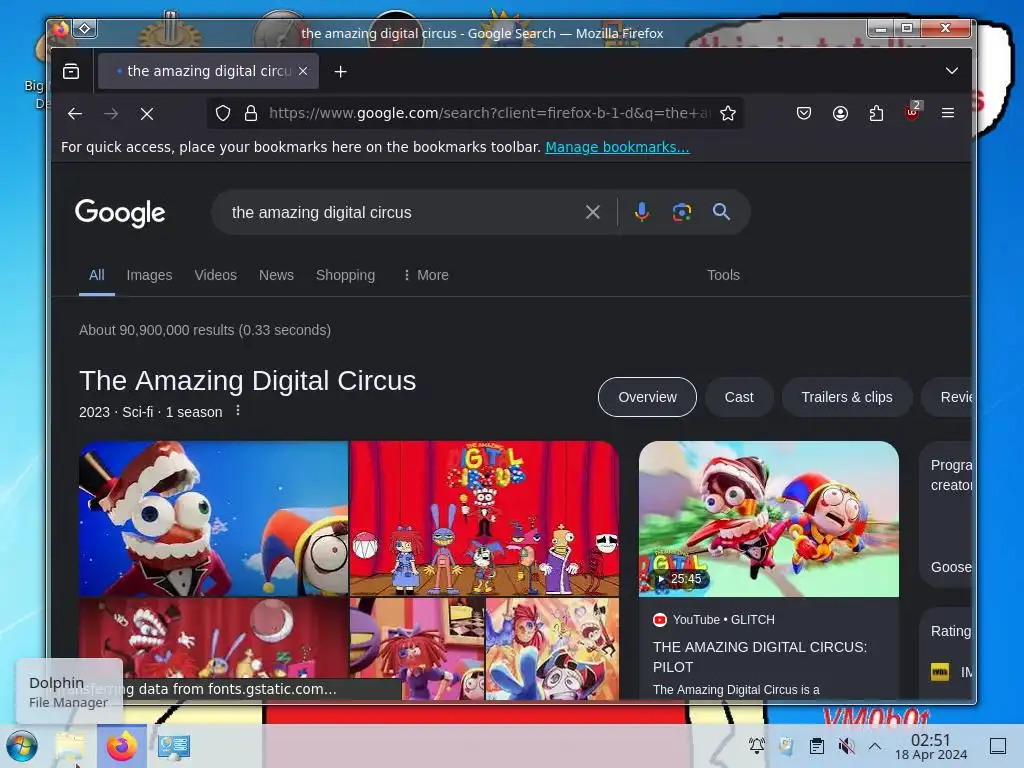Open the window menu icon in titlebar
Image resolution: width=1024 pixels, height=768 pixels.
point(60,28)
